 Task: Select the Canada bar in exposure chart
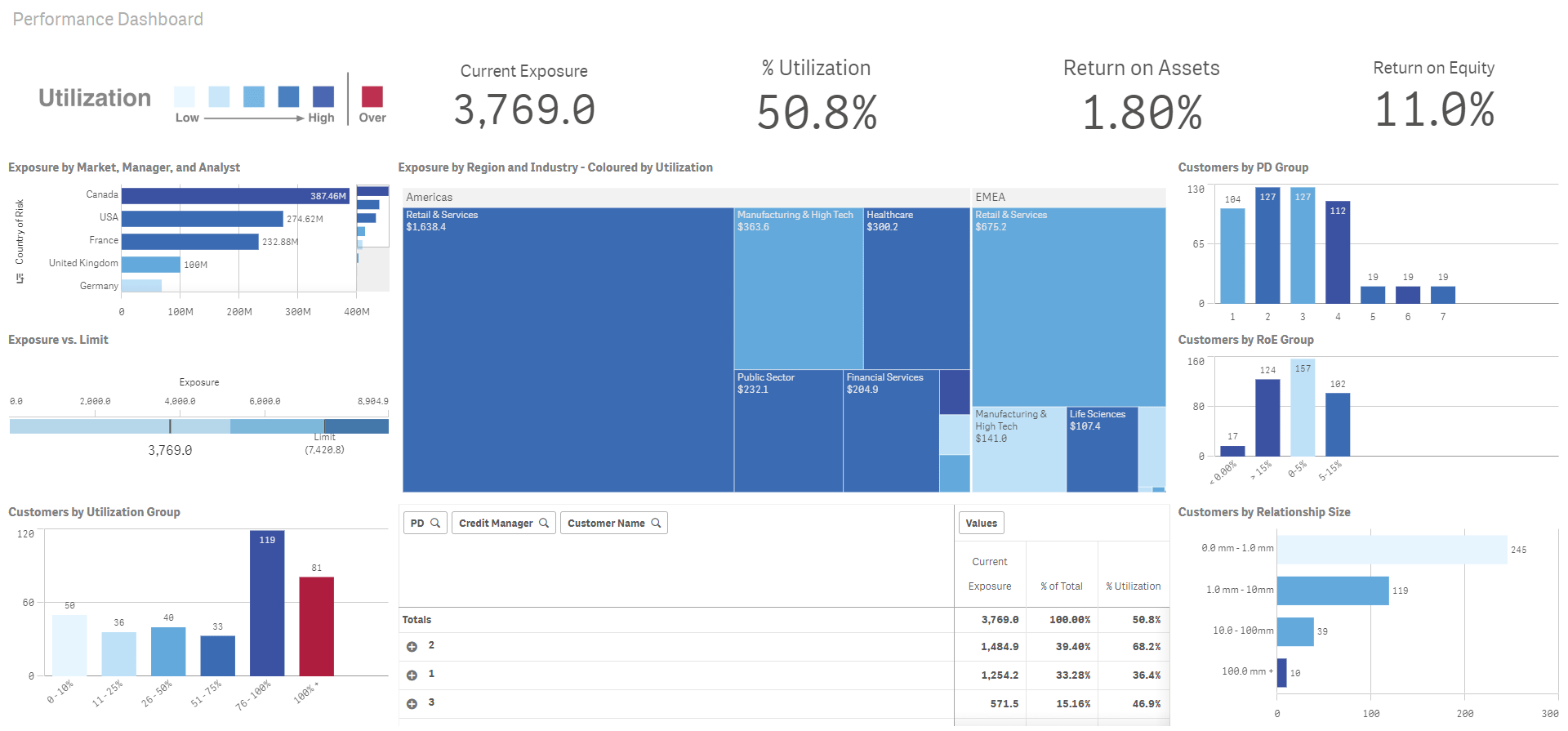[x=236, y=196]
